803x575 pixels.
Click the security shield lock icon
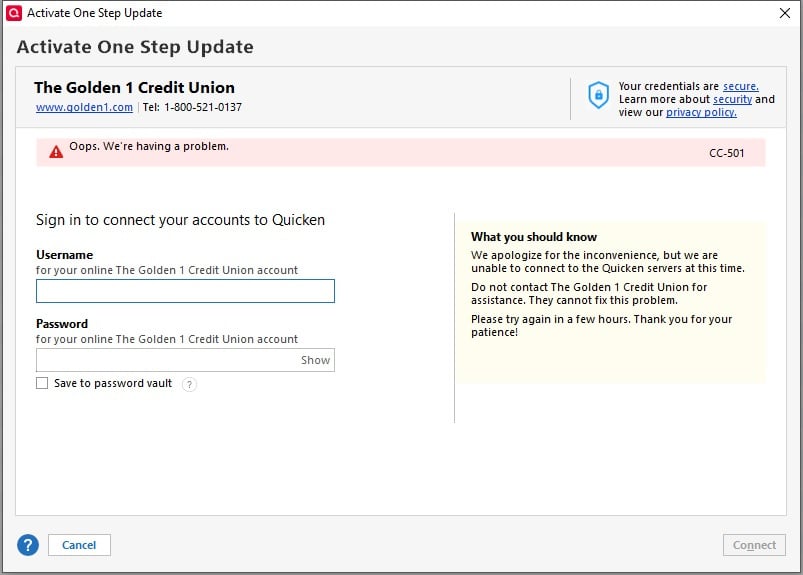pos(598,95)
